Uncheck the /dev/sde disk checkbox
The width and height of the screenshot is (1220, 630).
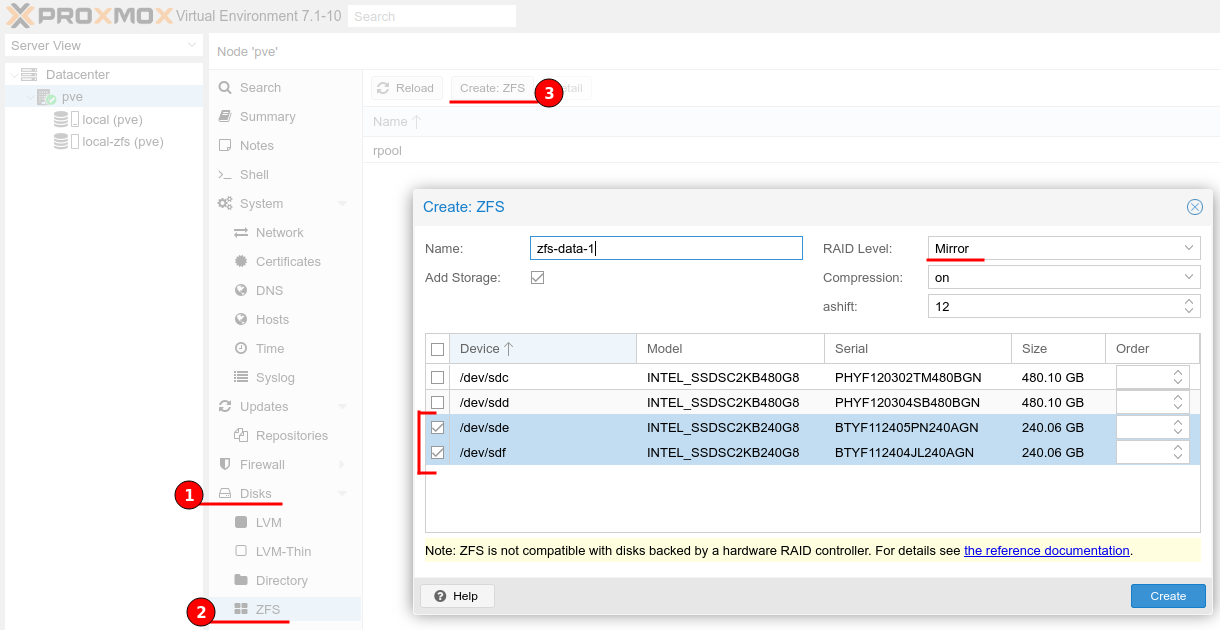coord(437,427)
